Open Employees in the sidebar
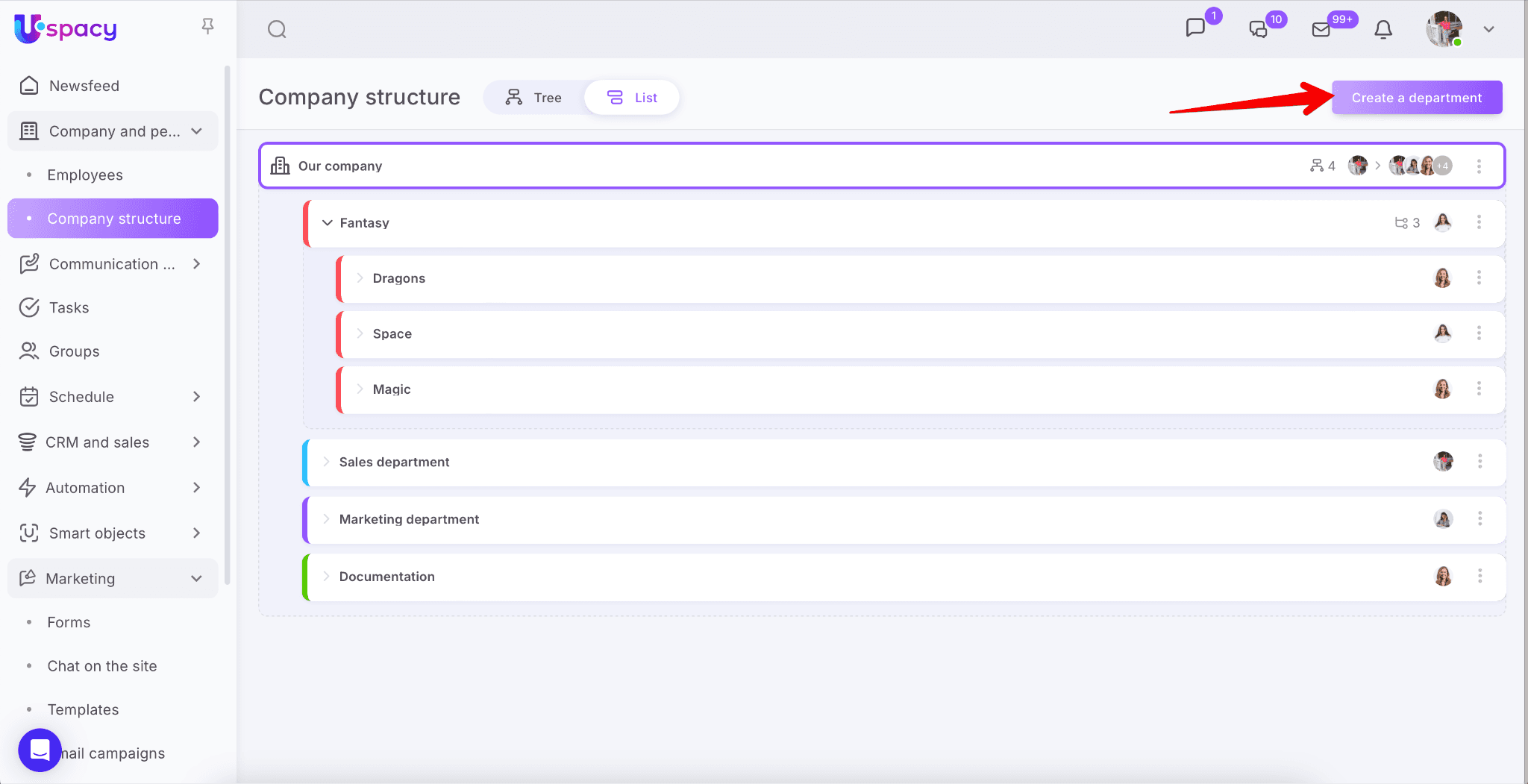The width and height of the screenshot is (1528, 784). click(x=85, y=175)
